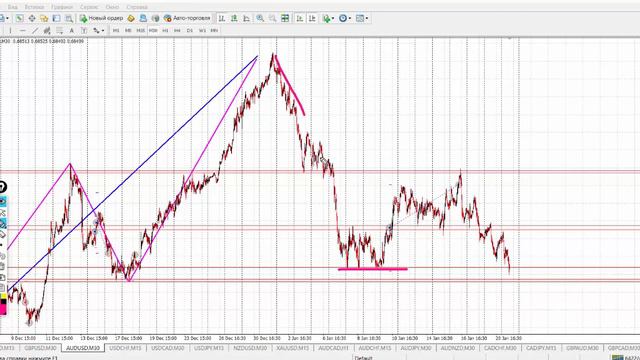This screenshot has height=360, width=640.
Task: Switch to MN timeframe
Action: pos(214,30)
